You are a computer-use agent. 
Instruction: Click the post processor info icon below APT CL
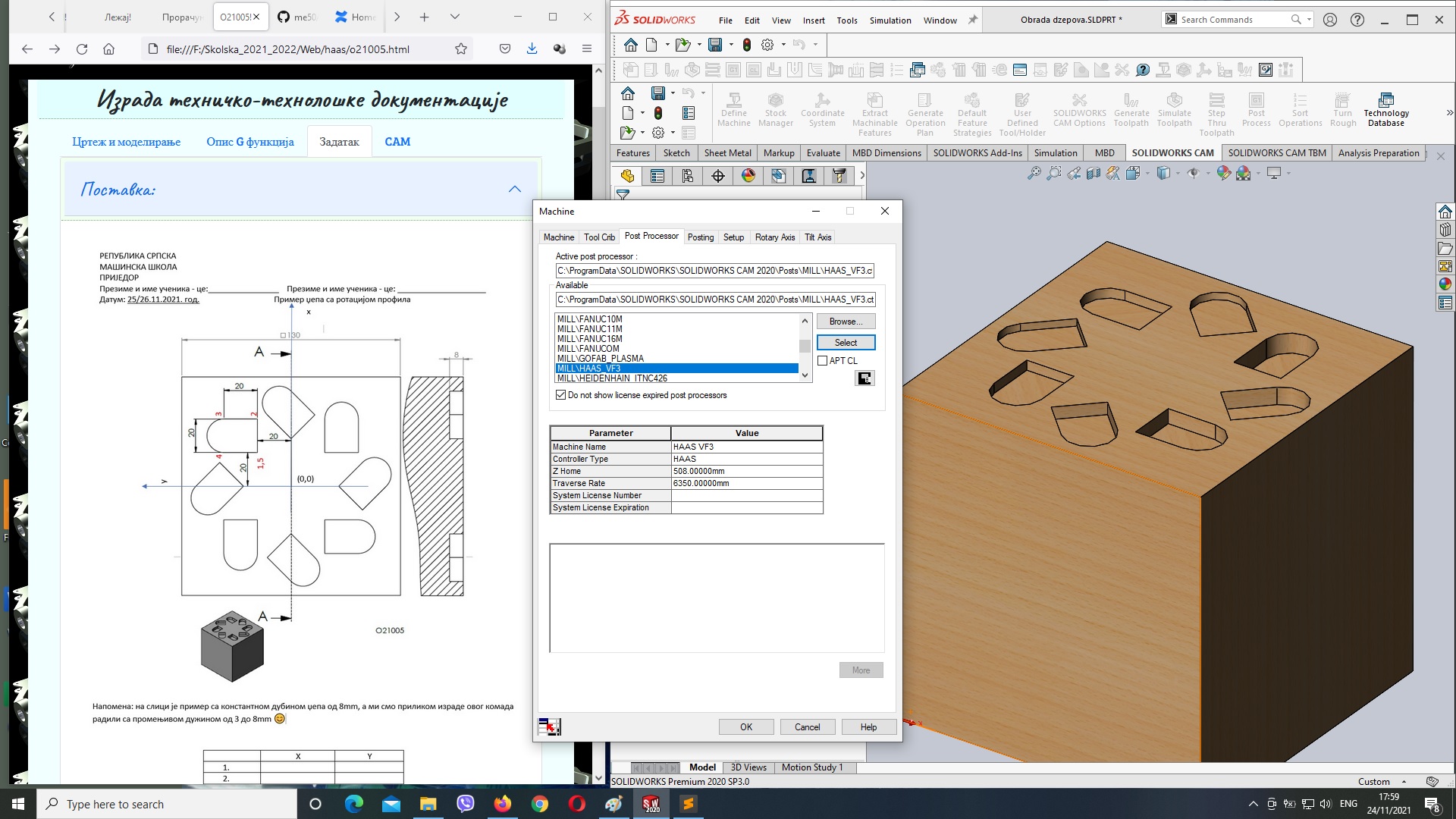pos(864,378)
